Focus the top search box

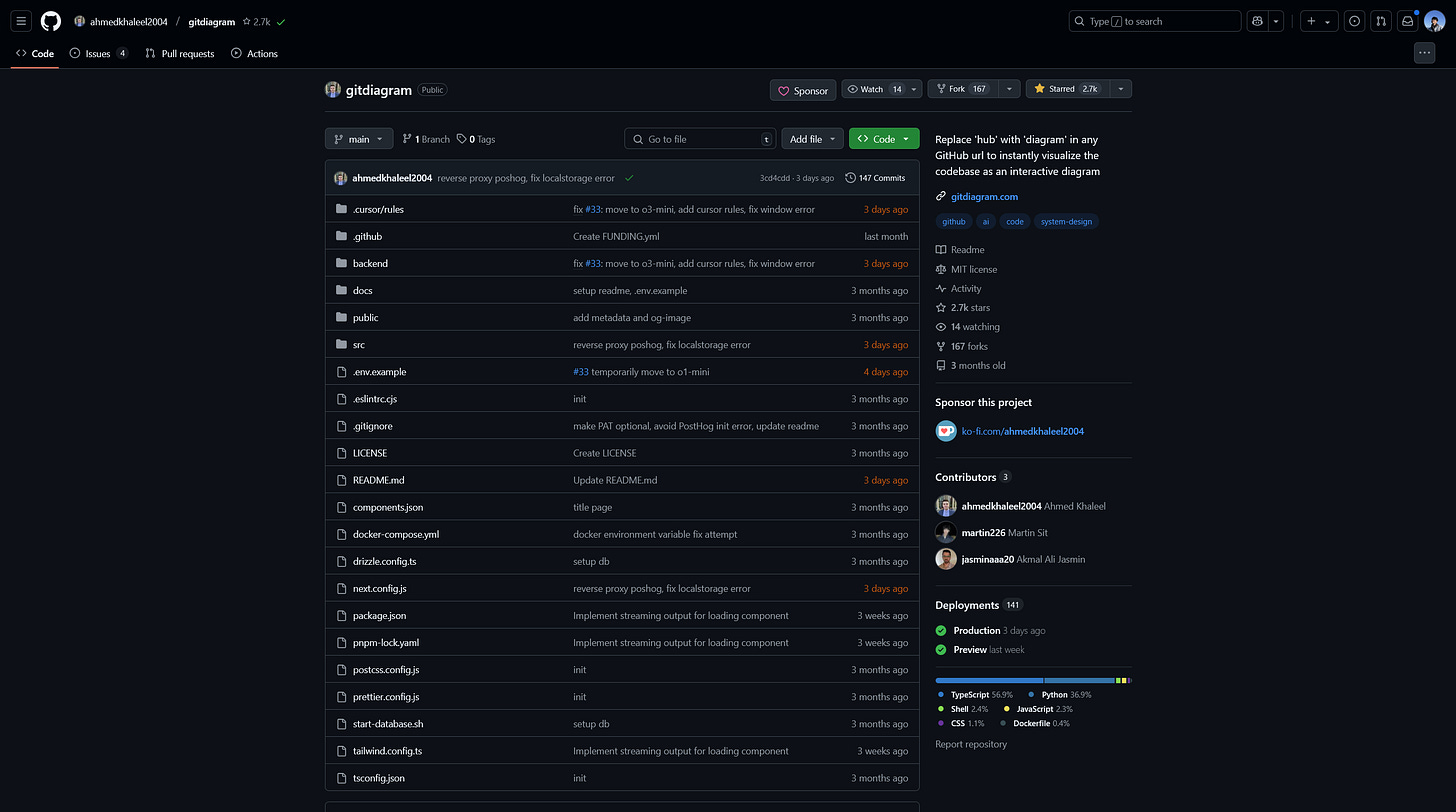[x=1155, y=21]
